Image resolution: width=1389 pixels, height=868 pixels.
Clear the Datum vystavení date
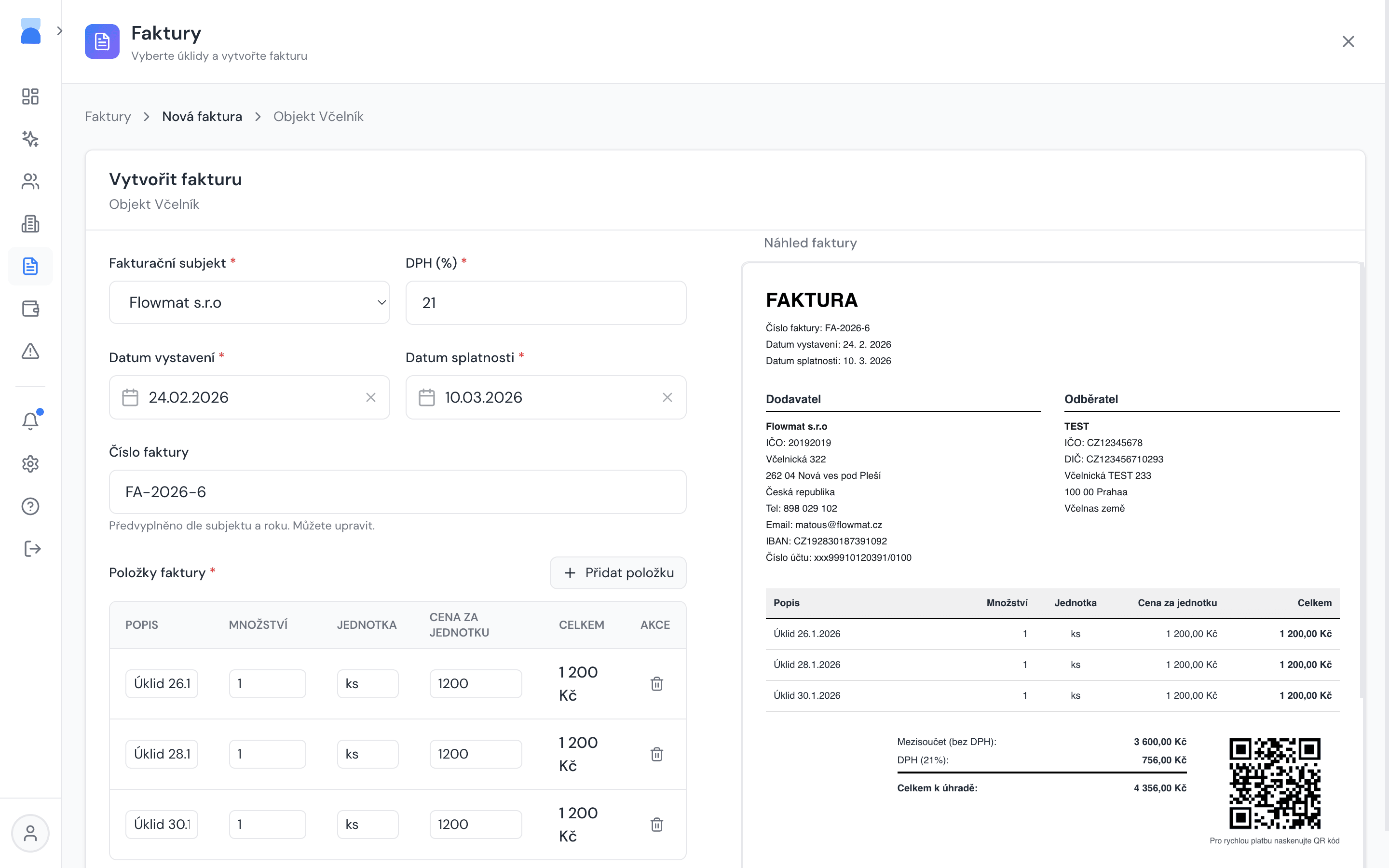tap(371, 397)
